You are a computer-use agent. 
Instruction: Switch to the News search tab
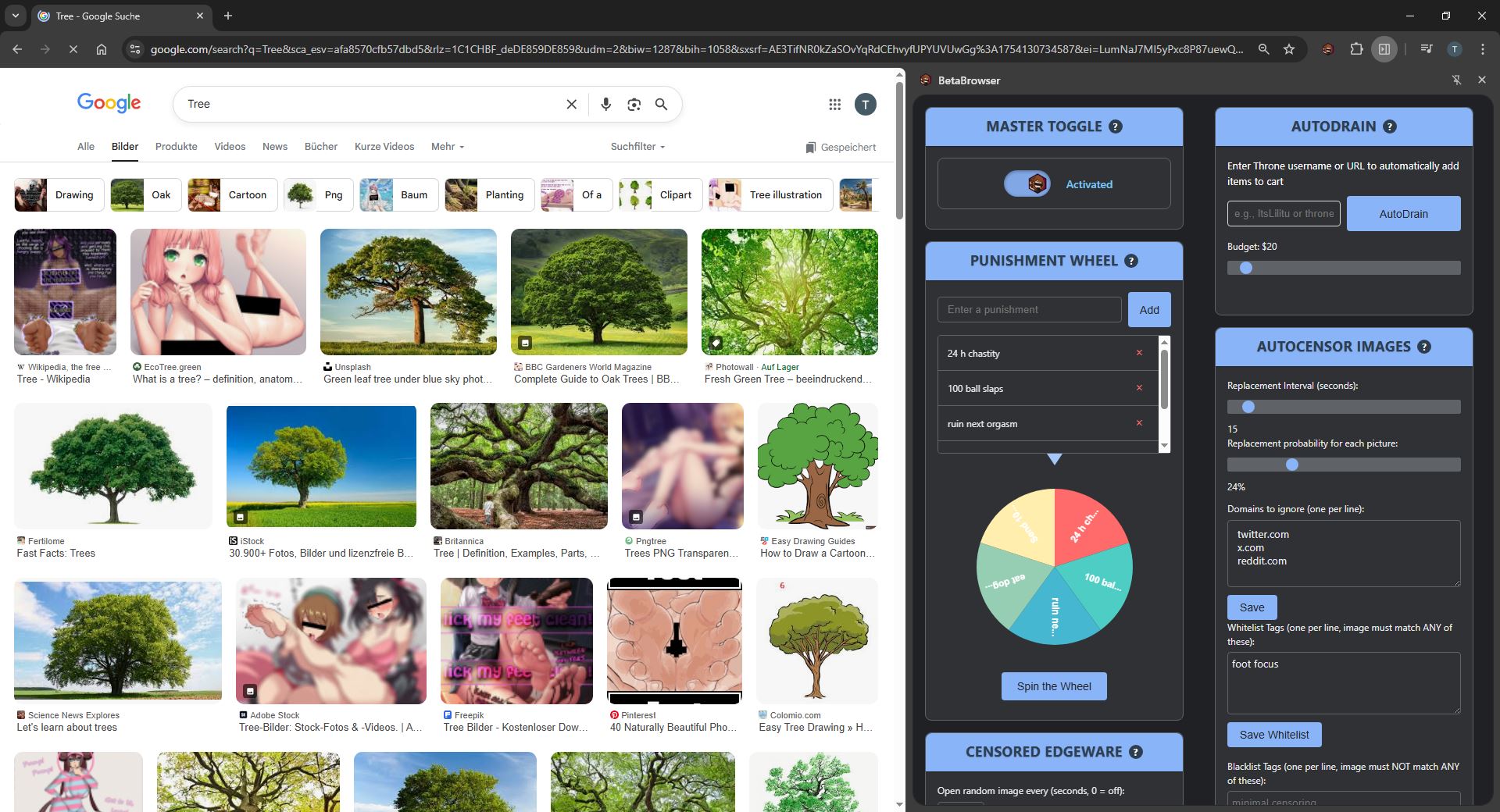point(275,146)
